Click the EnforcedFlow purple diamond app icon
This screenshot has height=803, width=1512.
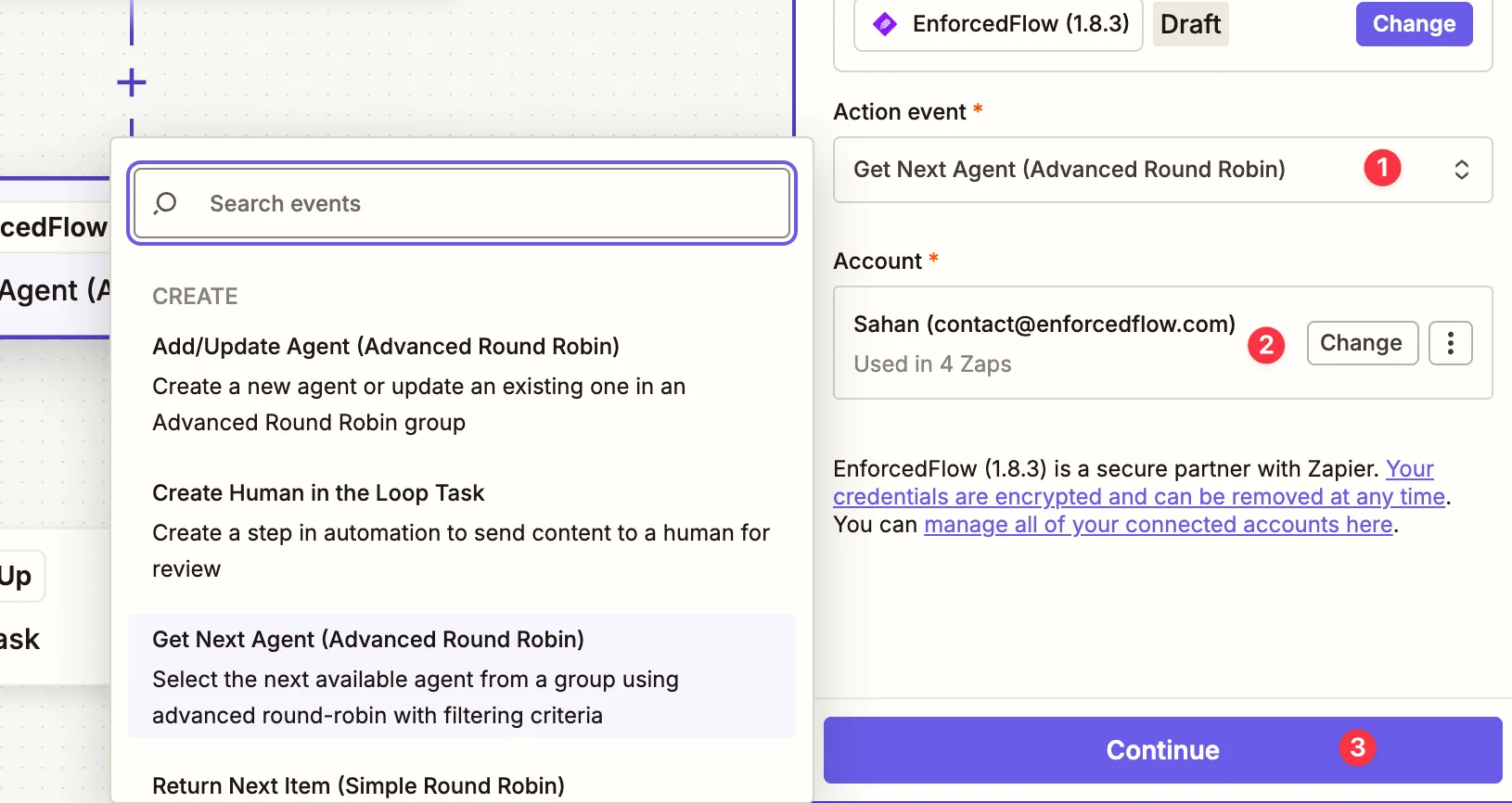click(885, 24)
